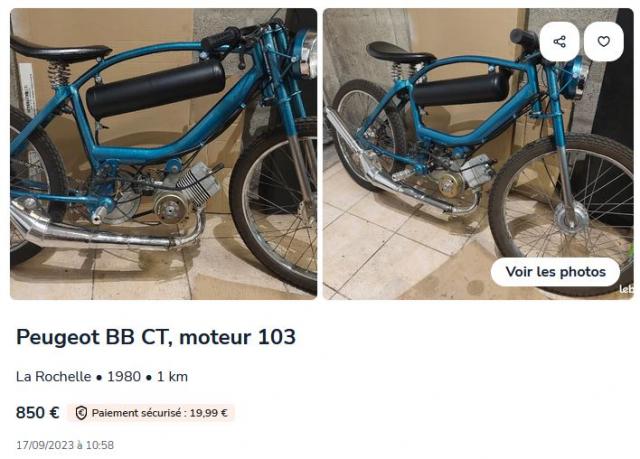Click the posting date 17/09/2023 à 10:58
640x459 pixels.
click(65, 445)
